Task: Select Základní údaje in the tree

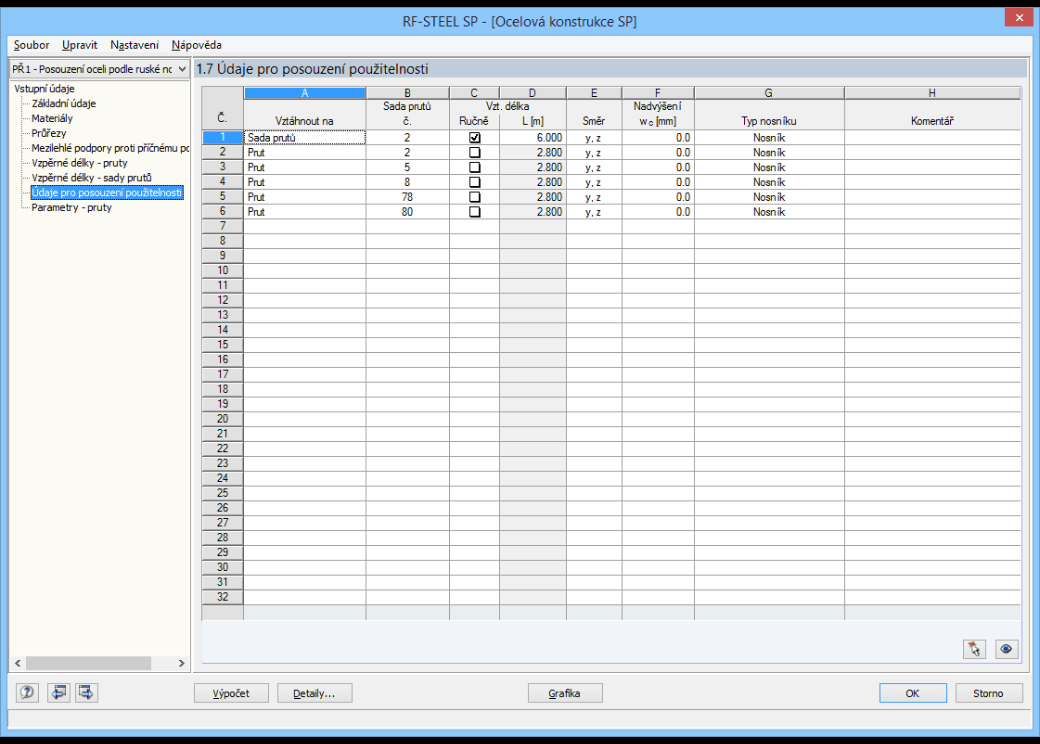Action: click(x=64, y=103)
